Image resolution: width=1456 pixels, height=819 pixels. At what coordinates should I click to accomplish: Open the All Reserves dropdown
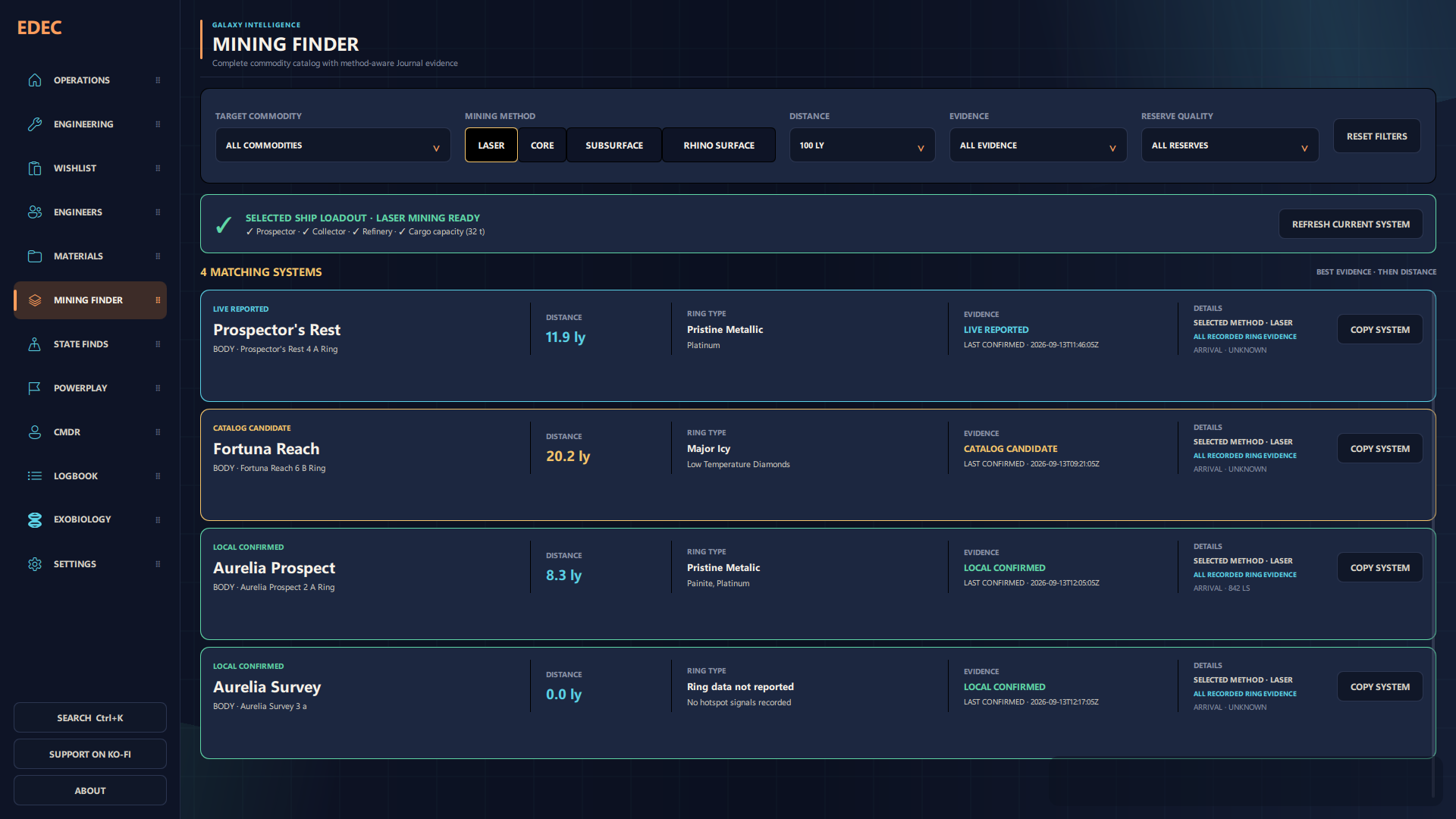(1230, 145)
